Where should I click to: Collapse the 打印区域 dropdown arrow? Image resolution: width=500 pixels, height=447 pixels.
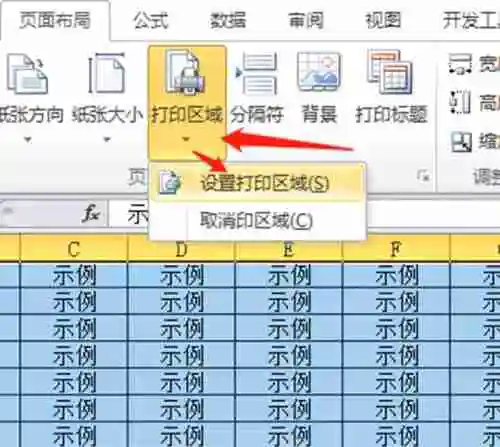187,139
